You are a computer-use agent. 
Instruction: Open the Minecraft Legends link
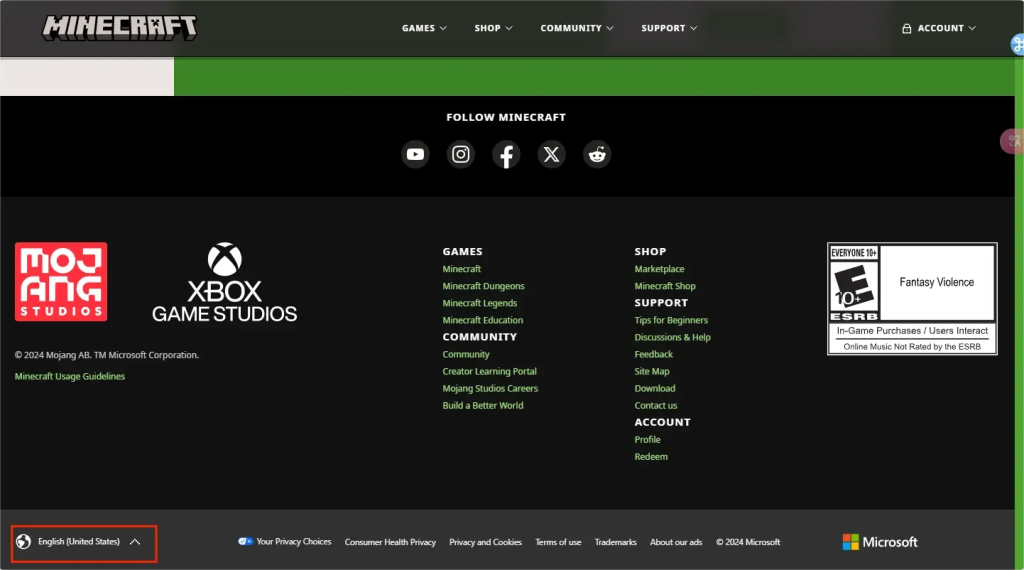click(x=480, y=303)
